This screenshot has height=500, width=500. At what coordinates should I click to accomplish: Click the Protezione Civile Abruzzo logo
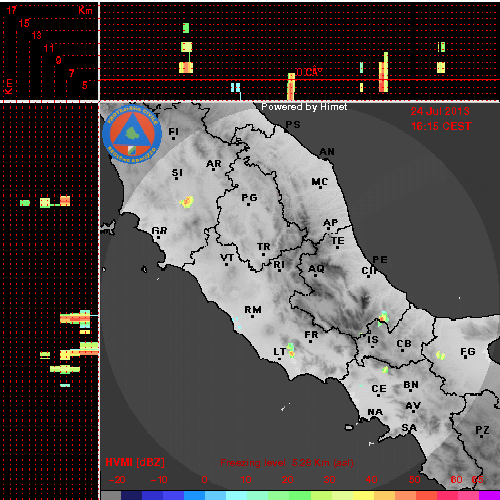[x=132, y=134]
